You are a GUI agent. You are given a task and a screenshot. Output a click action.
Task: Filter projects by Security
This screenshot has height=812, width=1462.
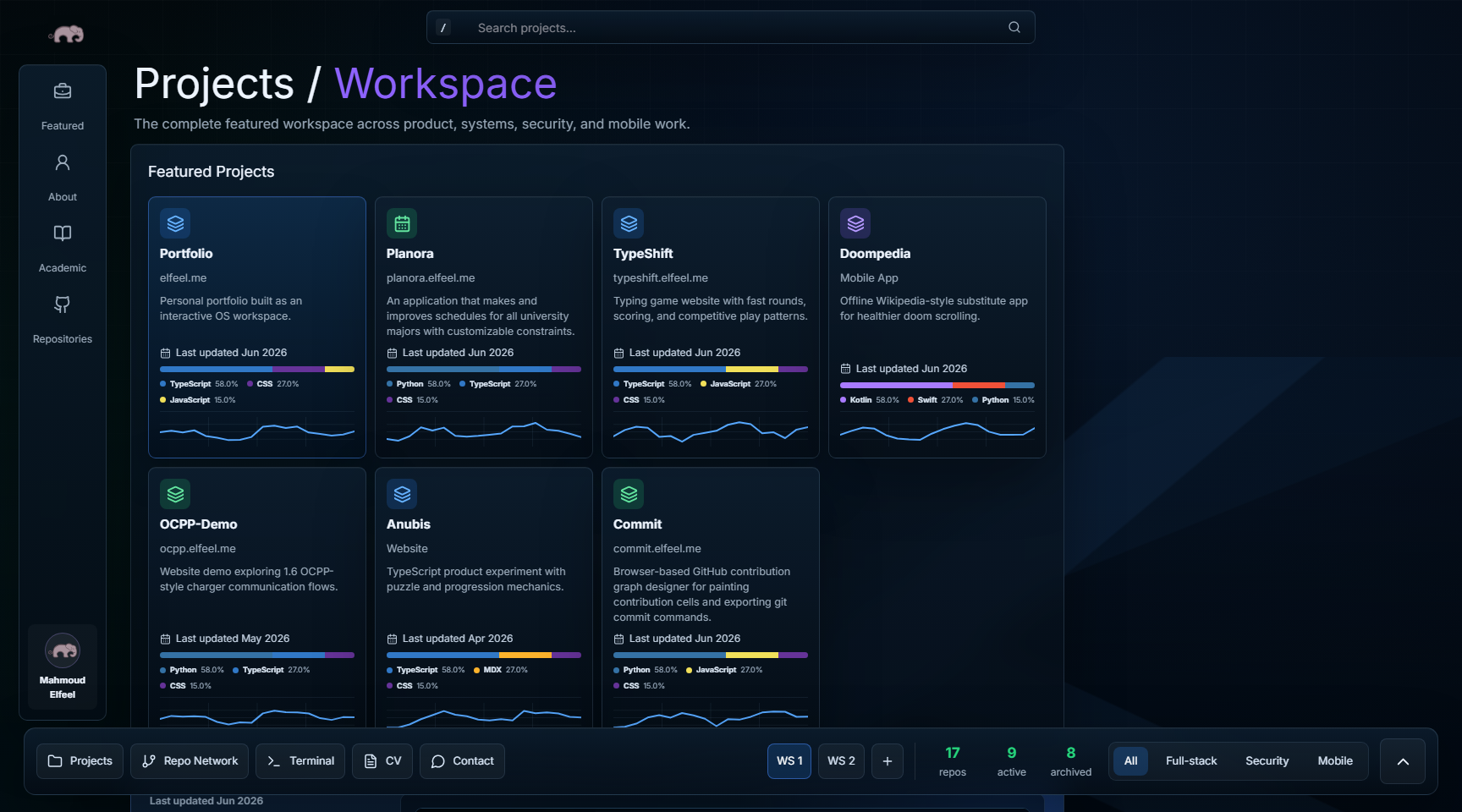(1267, 761)
